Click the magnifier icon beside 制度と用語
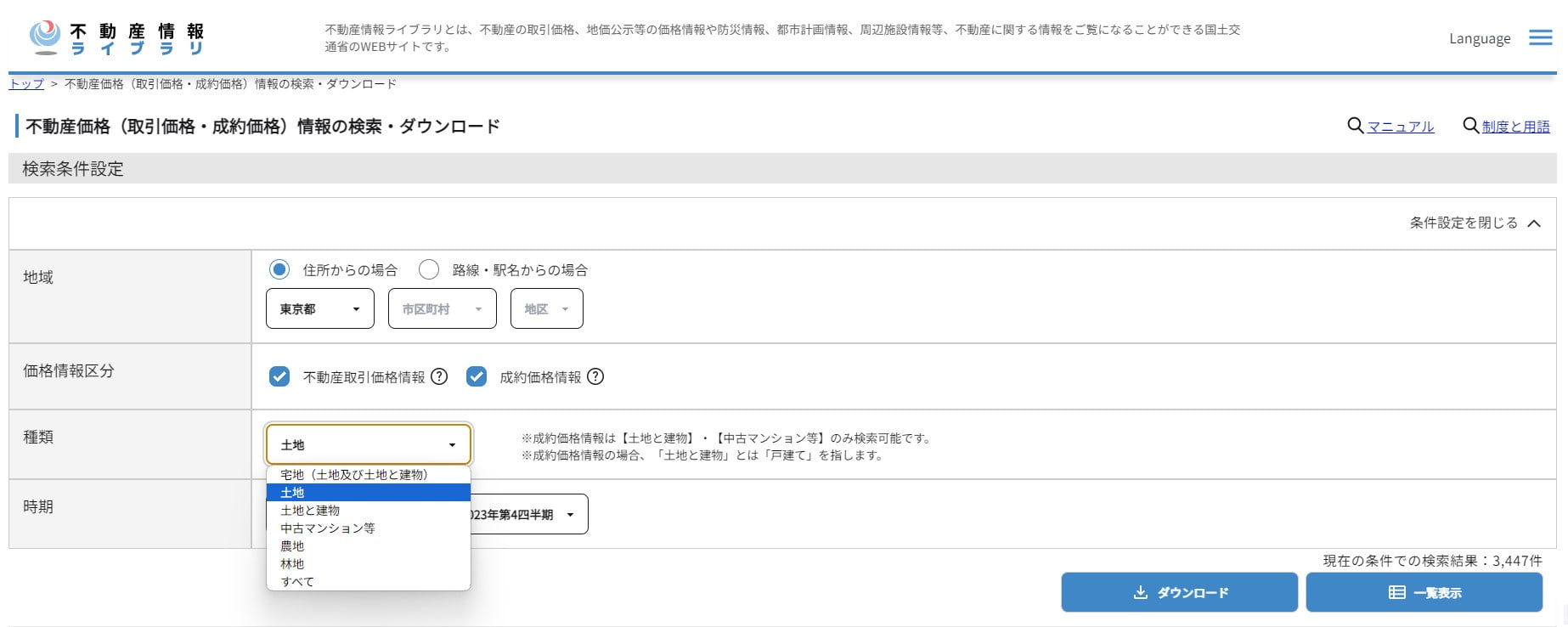Screen dimensions: 1568x627 tap(1470, 126)
